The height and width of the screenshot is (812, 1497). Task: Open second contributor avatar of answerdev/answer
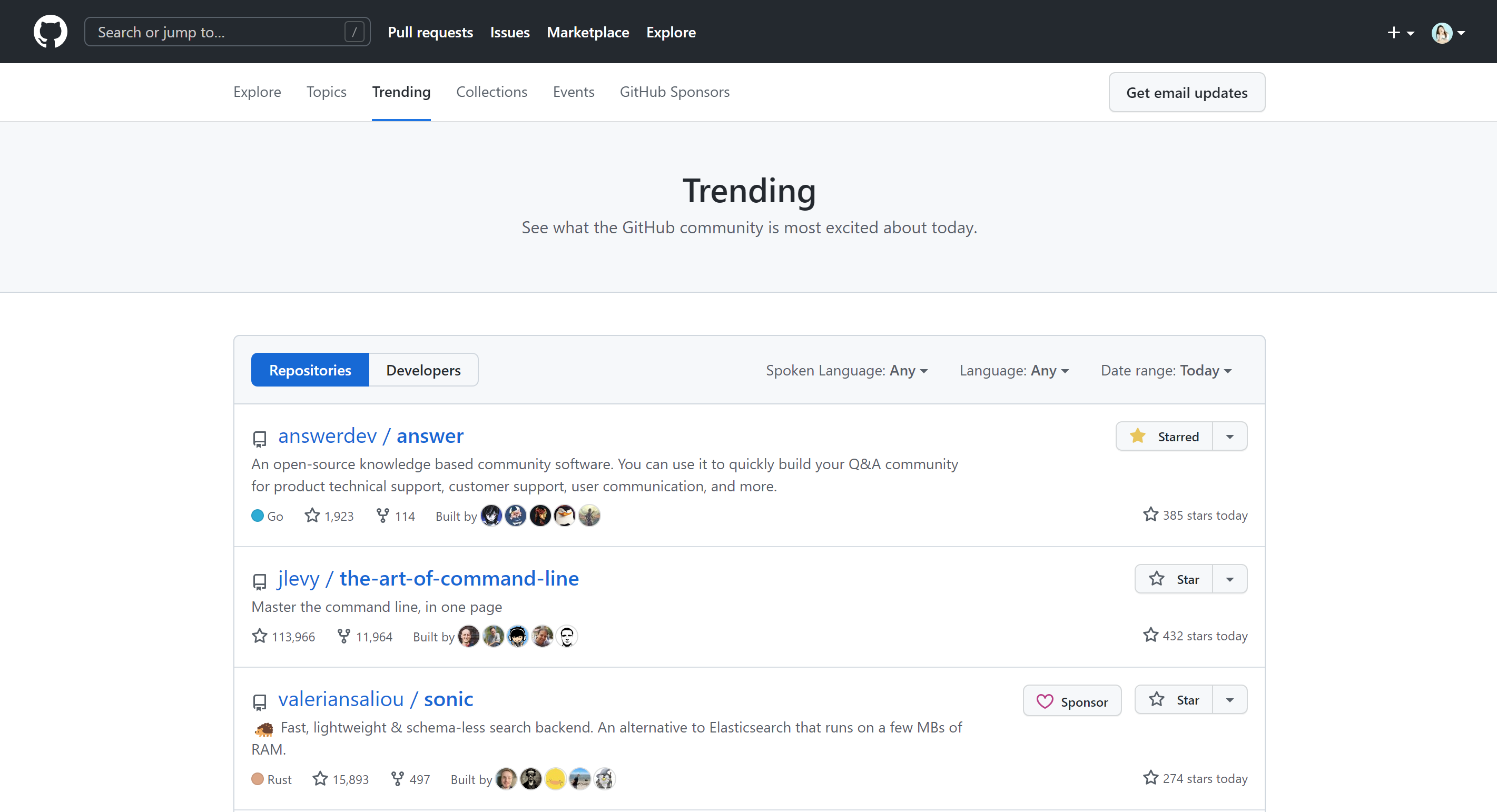(516, 515)
